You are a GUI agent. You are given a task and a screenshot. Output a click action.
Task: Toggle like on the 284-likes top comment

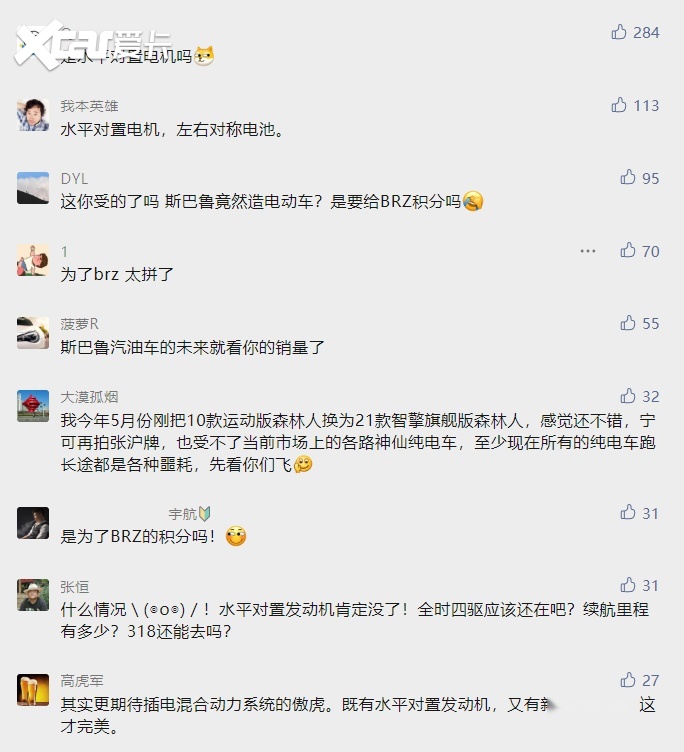(619, 32)
